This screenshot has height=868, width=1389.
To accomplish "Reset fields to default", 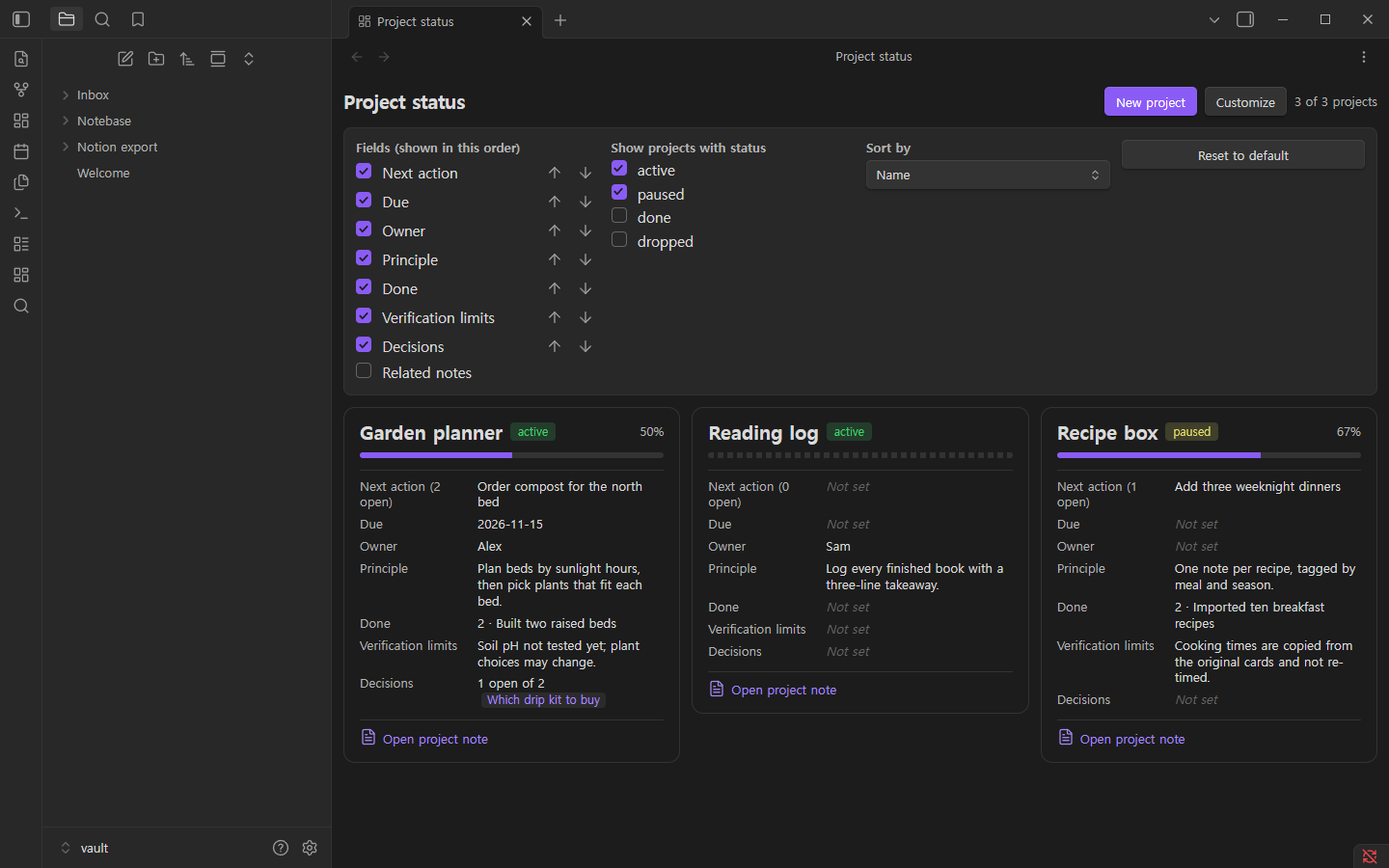I will click(x=1243, y=155).
